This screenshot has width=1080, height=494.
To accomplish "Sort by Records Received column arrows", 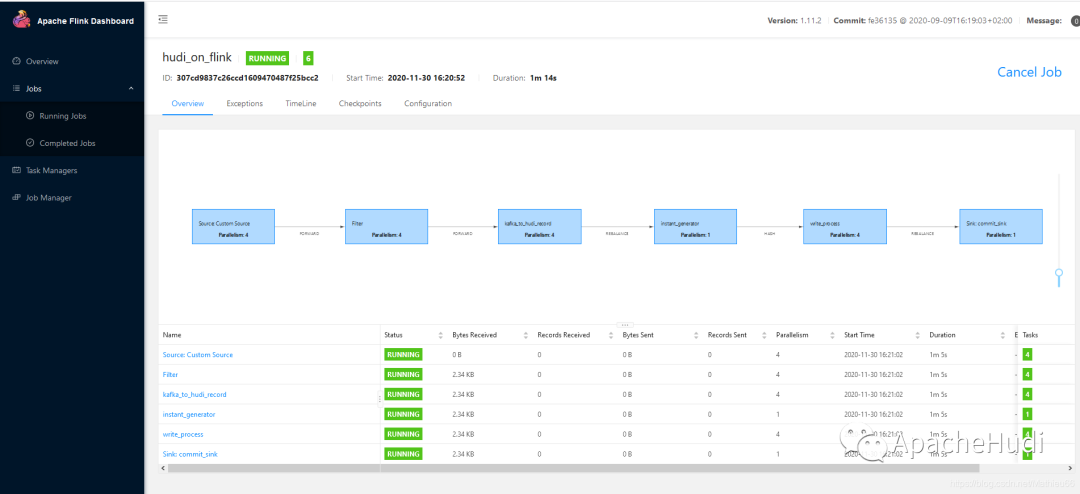I will (611, 336).
